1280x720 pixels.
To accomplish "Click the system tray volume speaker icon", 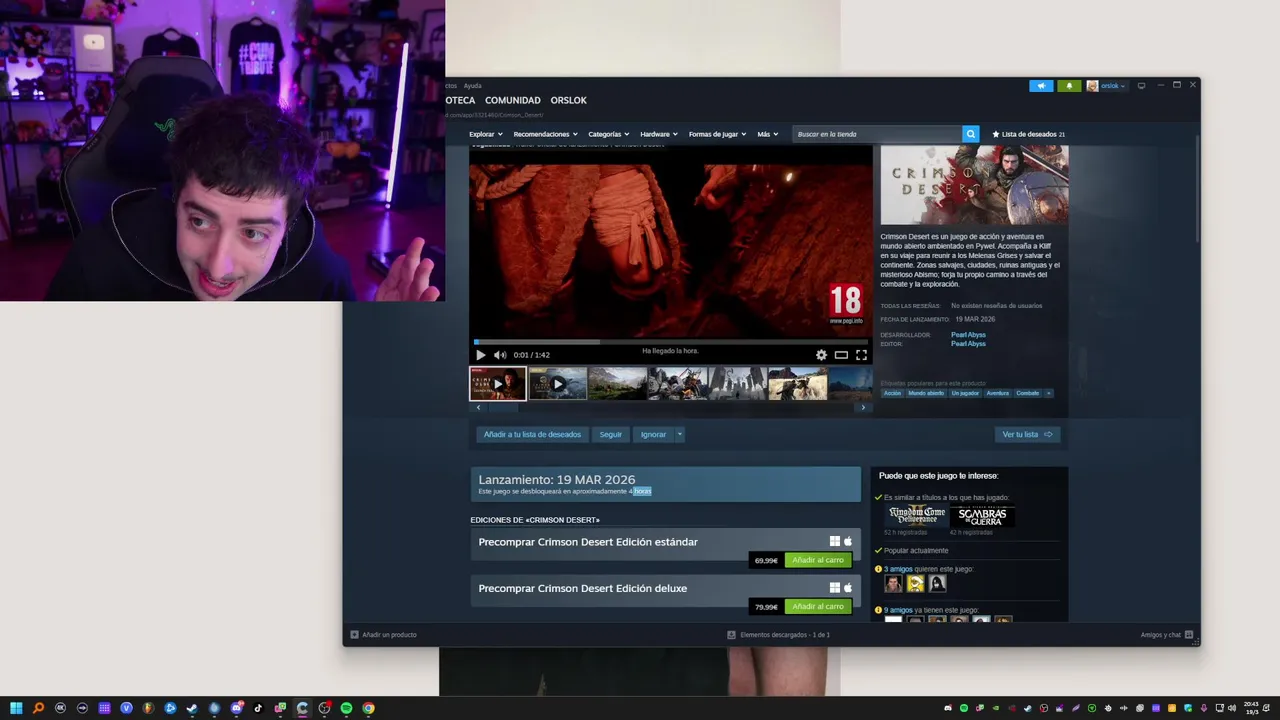I will (x=1232, y=708).
